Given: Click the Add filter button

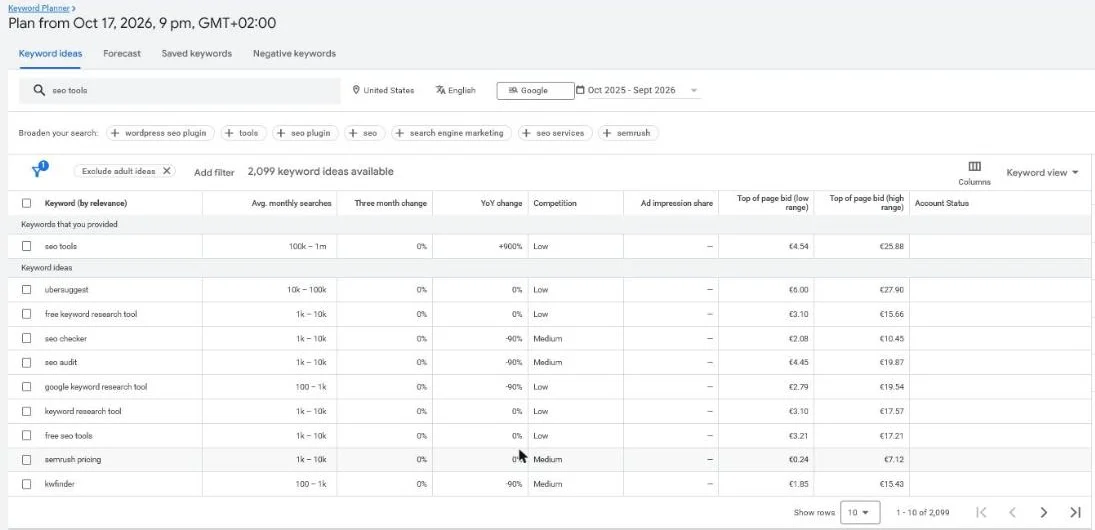Looking at the screenshot, I should tap(214, 172).
